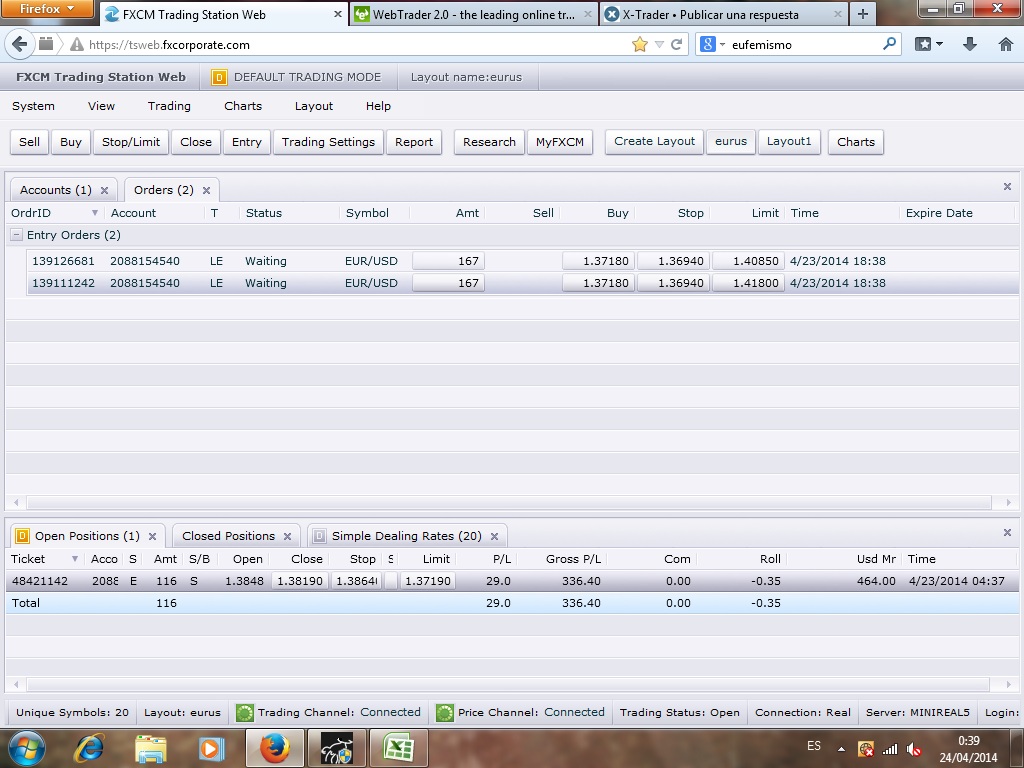Screen dimensions: 1024x768
Task: Close the Accounts (1) tab
Action: coord(104,191)
